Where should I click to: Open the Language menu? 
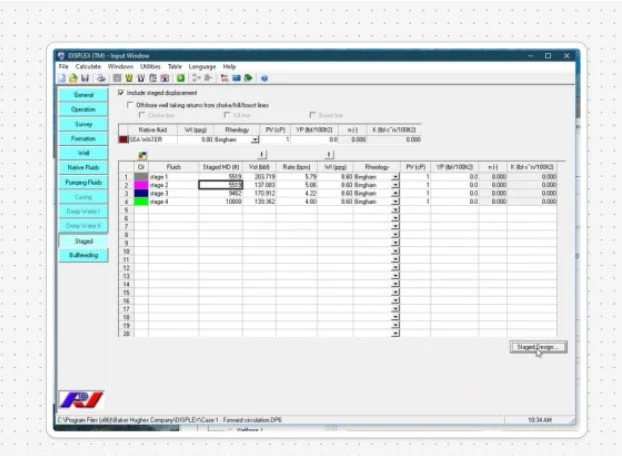pos(202,67)
